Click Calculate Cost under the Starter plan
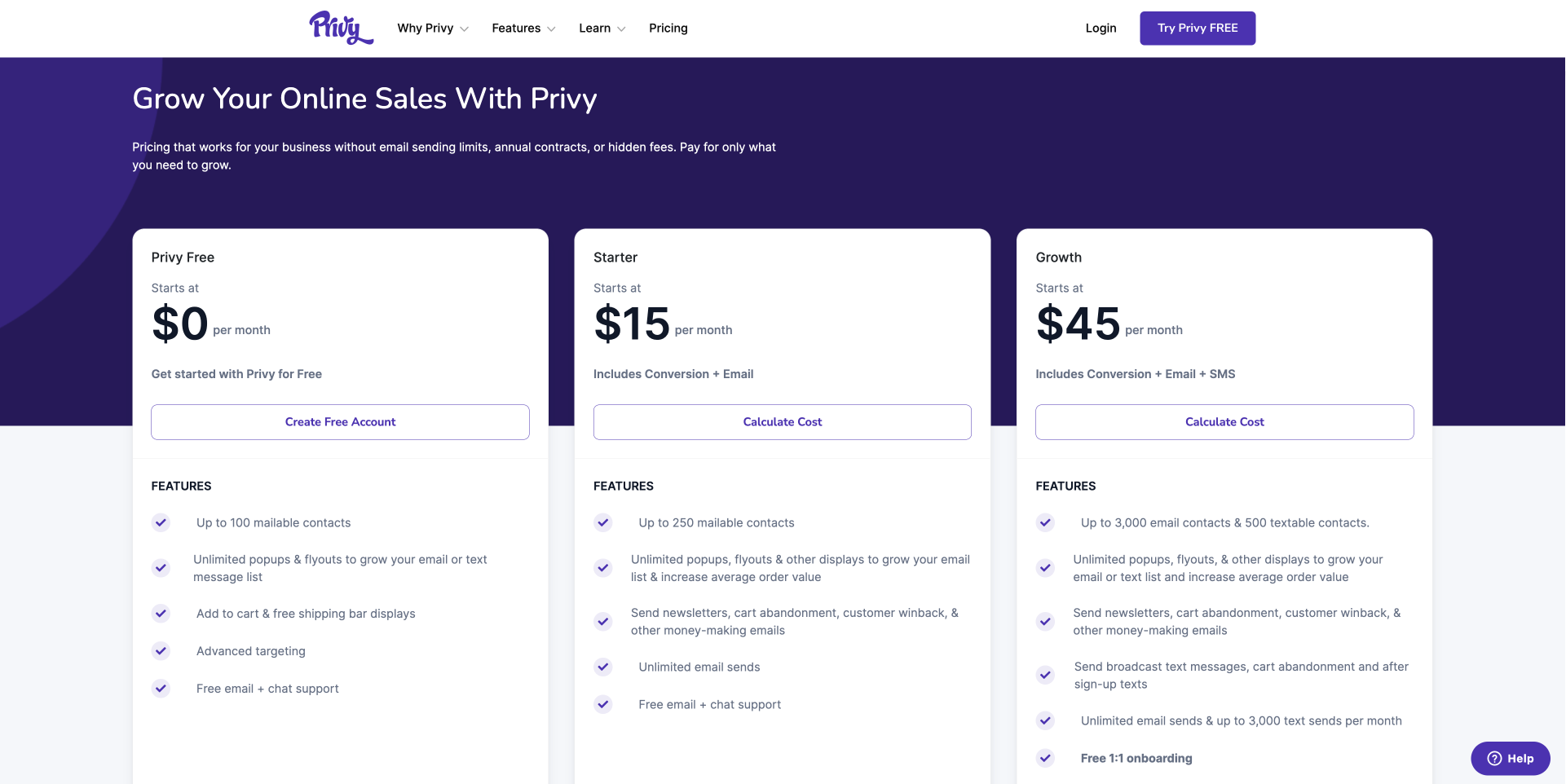This screenshot has width=1566, height=784. [782, 422]
